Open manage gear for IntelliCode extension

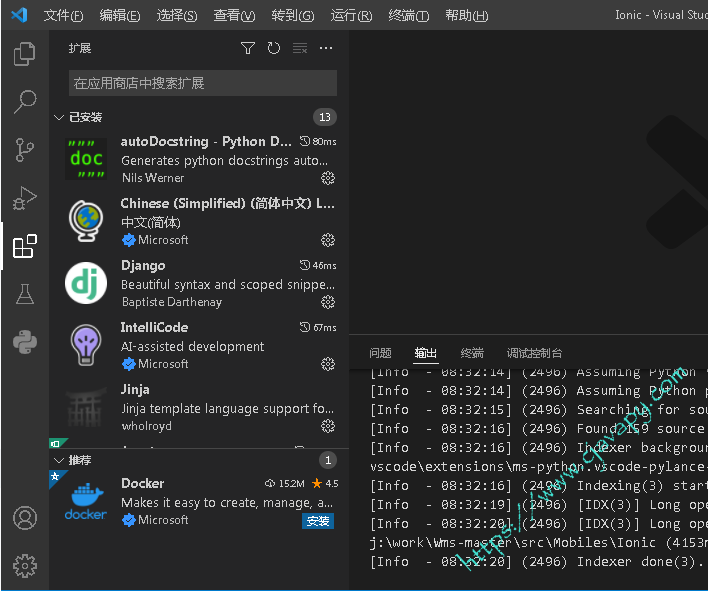click(x=328, y=364)
